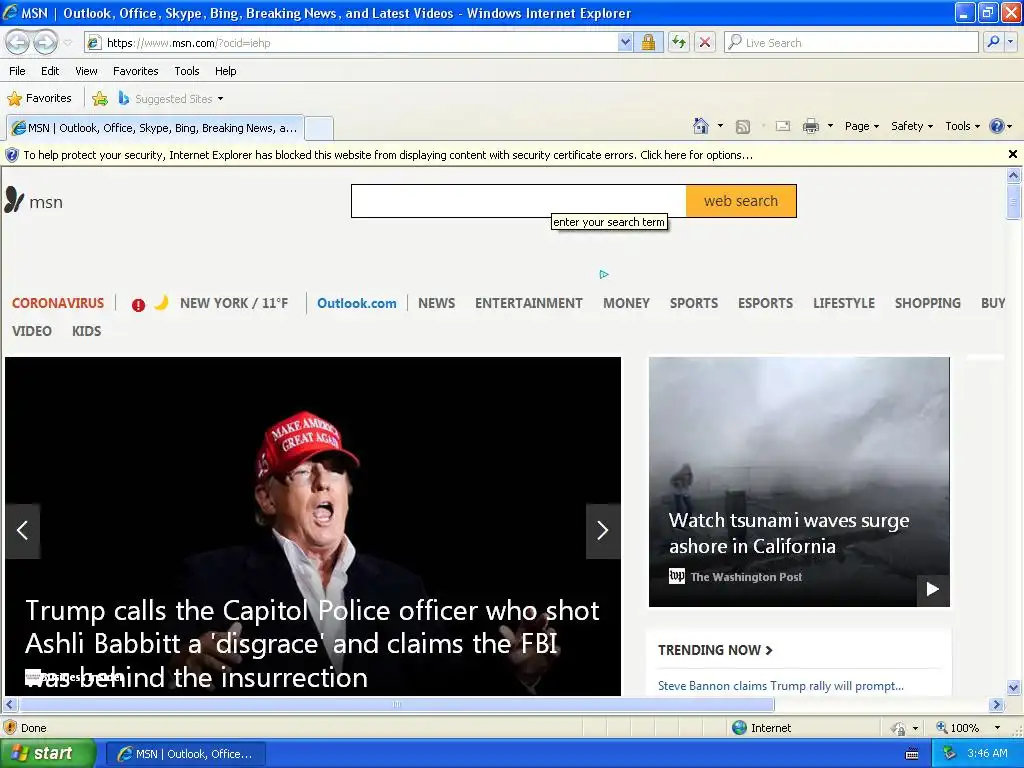Show the next slide with right arrow
The height and width of the screenshot is (768, 1024).
[x=603, y=530]
